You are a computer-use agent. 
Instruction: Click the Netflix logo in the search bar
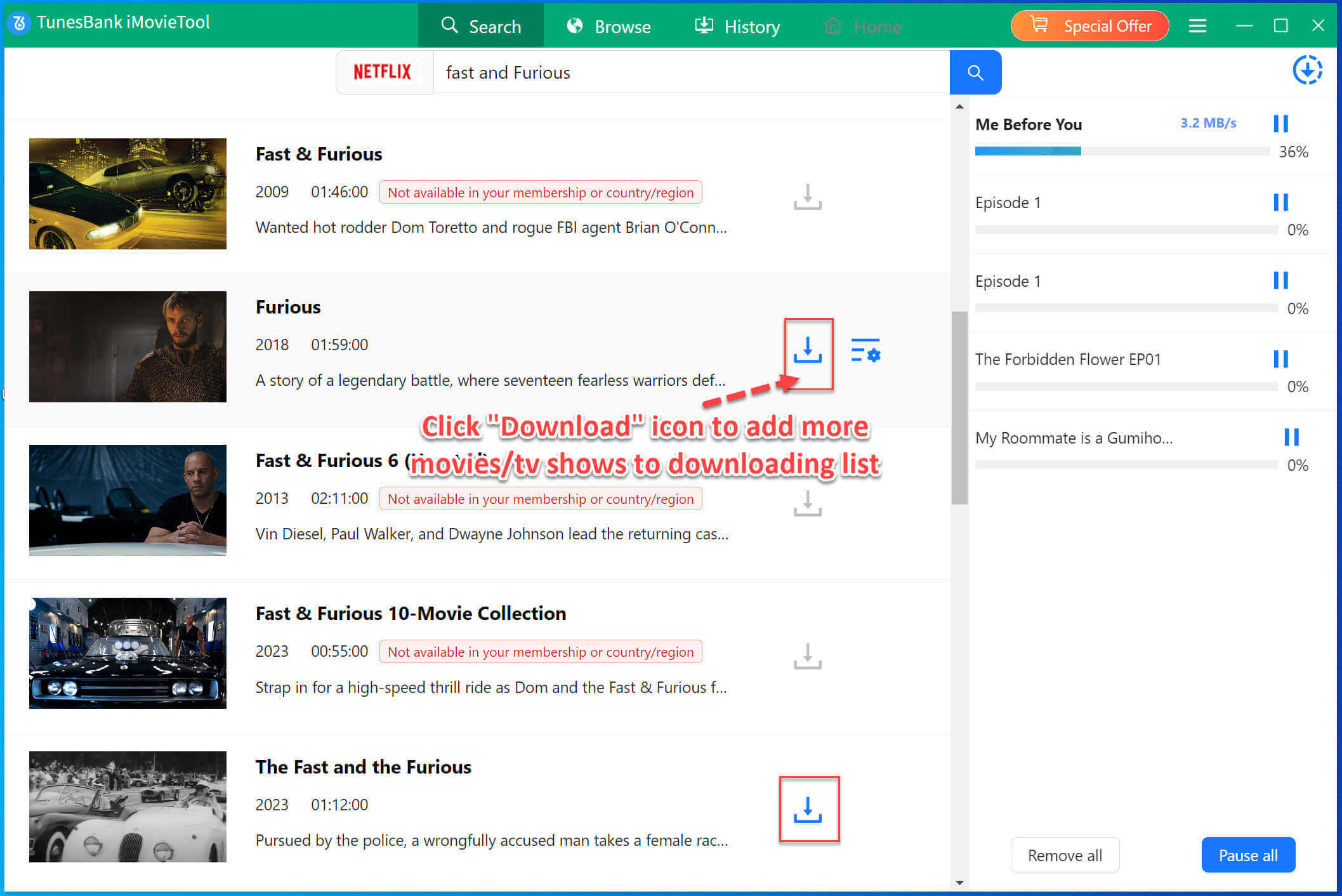[383, 72]
